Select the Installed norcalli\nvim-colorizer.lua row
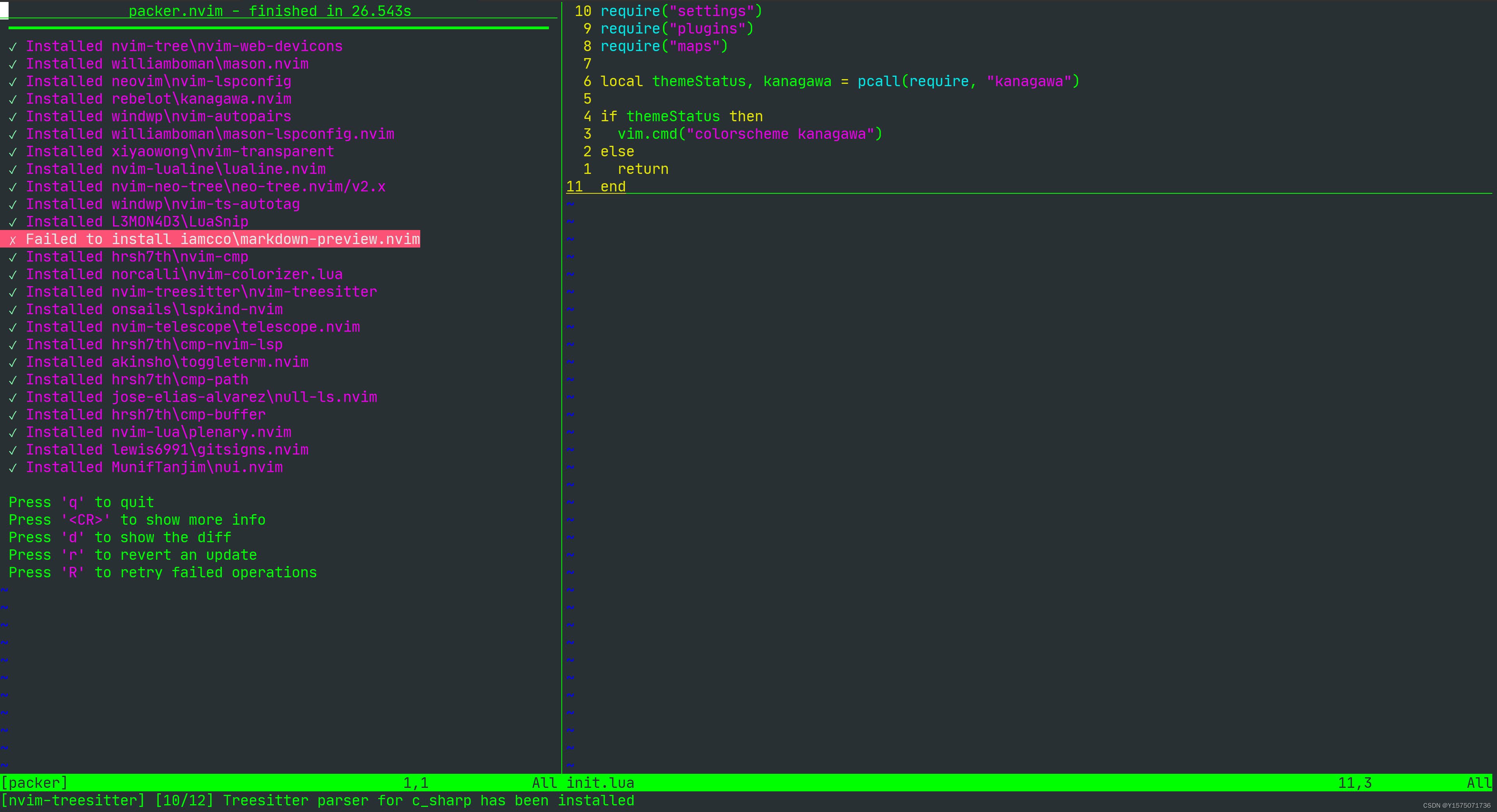Viewport: 1497px width, 812px height. click(x=175, y=274)
